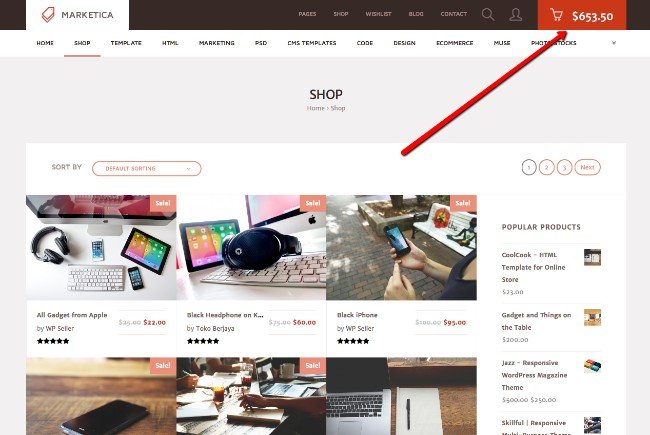Click the Next pagination button
Viewport: 650px width, 435px height.
587,167
